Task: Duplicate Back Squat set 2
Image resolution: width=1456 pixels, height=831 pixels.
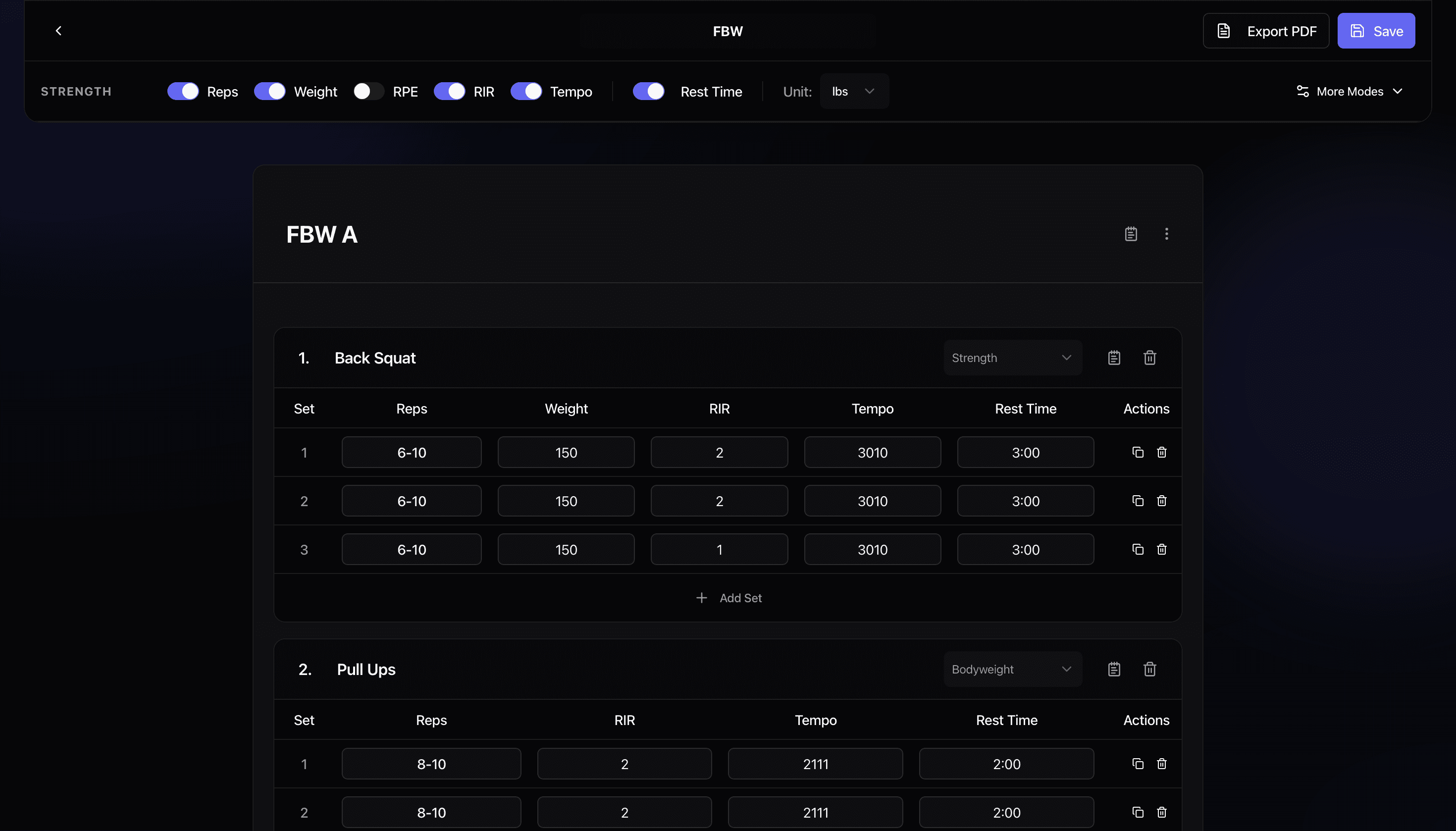Action: (x=1138, y=501)
